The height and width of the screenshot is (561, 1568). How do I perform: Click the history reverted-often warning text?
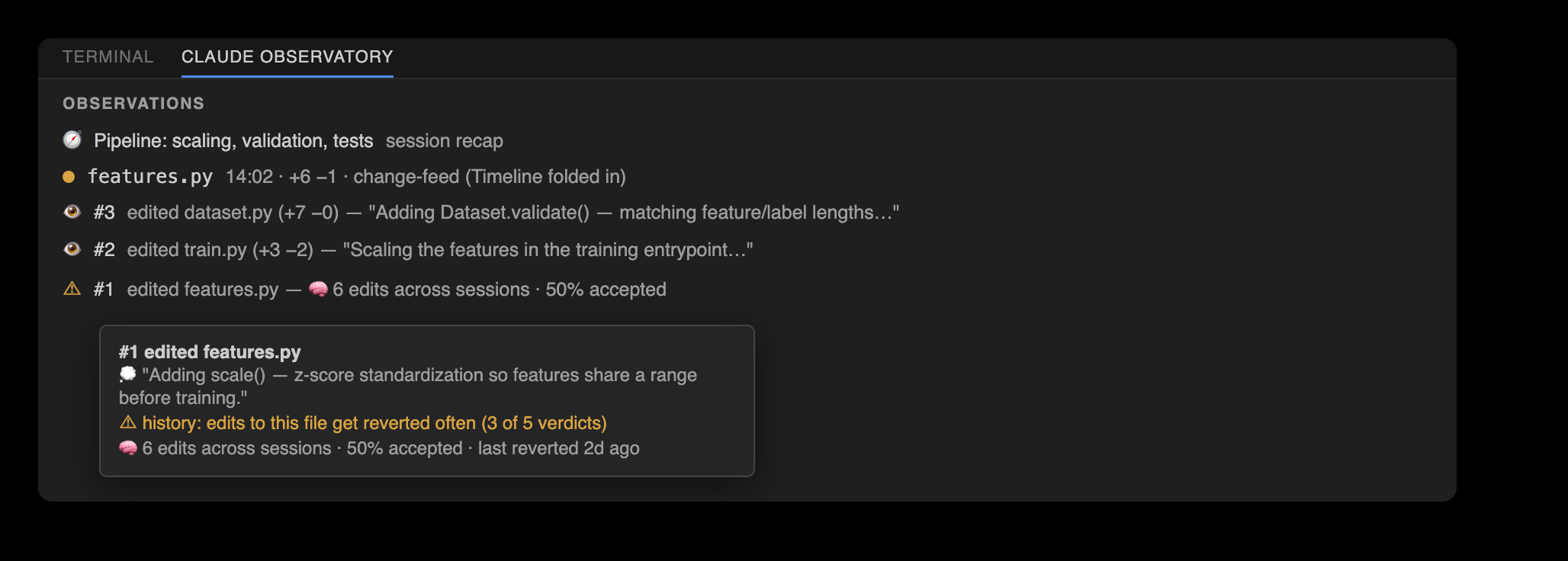click(374, 423)
